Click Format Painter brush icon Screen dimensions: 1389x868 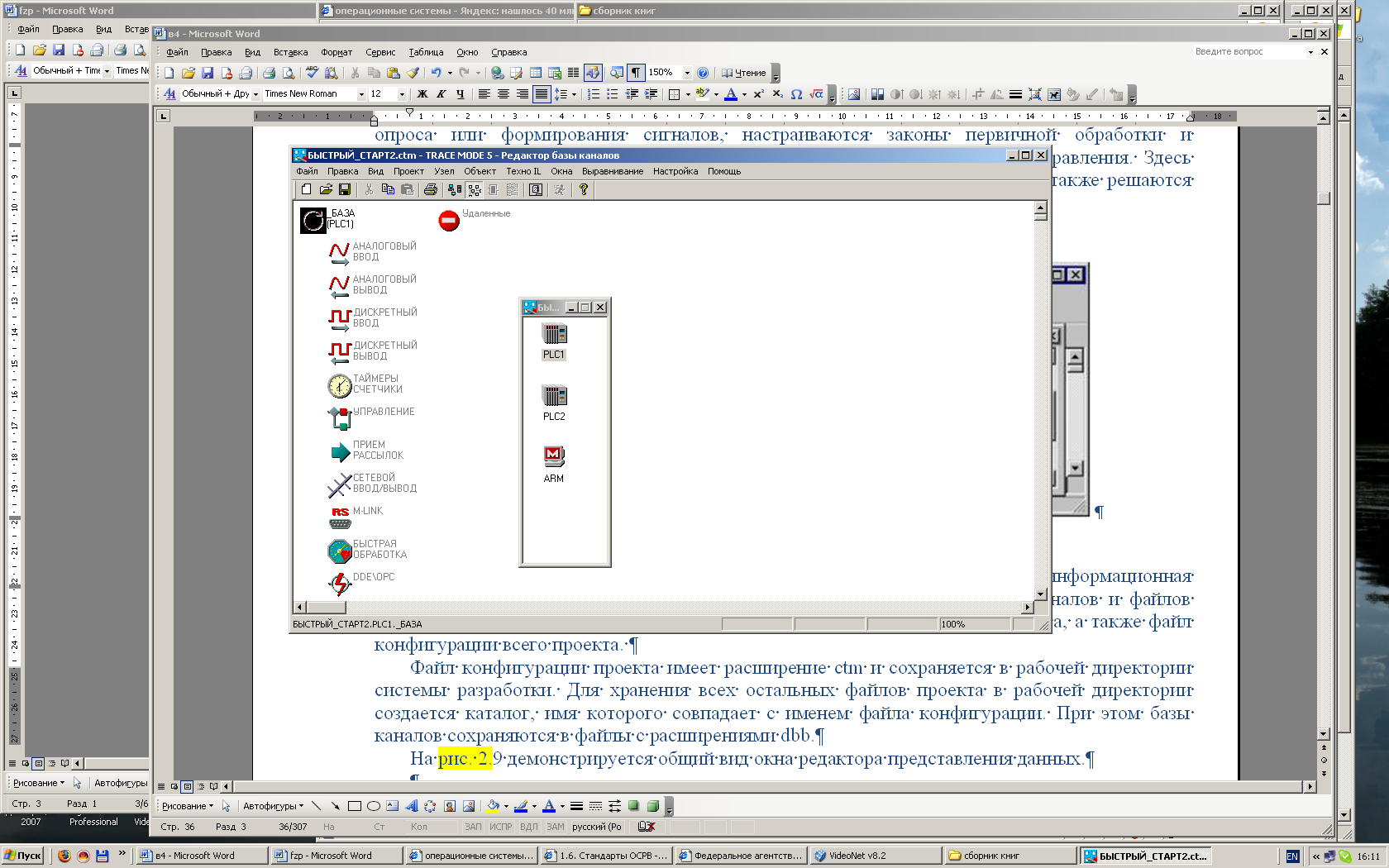tap(413, 73)
